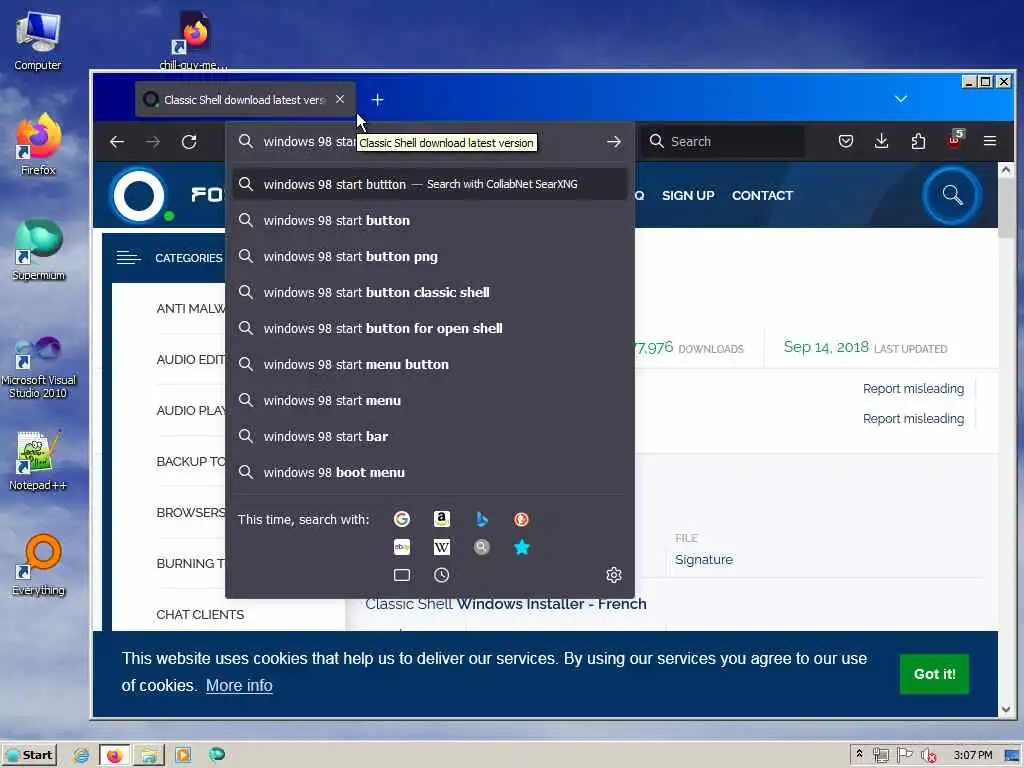This screenshot has height=768, width=1024.
Task: Click the page scrollbar down arrow
Action: click(x=1006, y=709)
